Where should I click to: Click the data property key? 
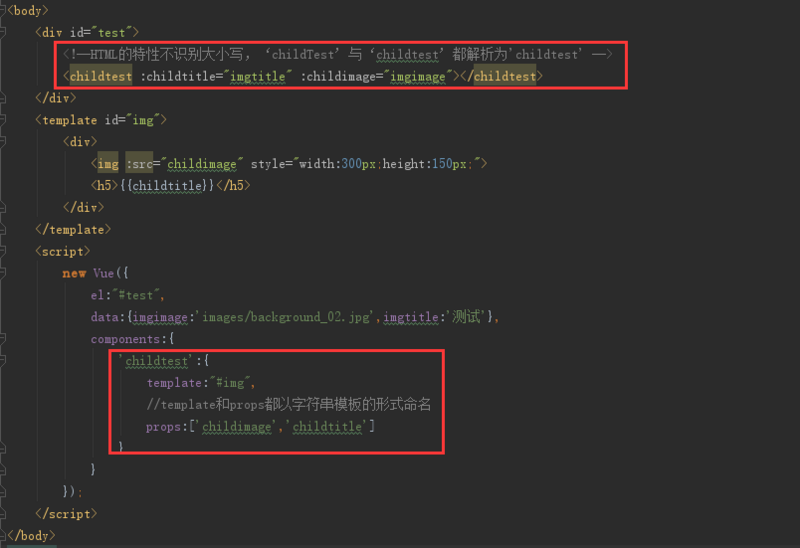pyautogui.click(x=104, y=317)
